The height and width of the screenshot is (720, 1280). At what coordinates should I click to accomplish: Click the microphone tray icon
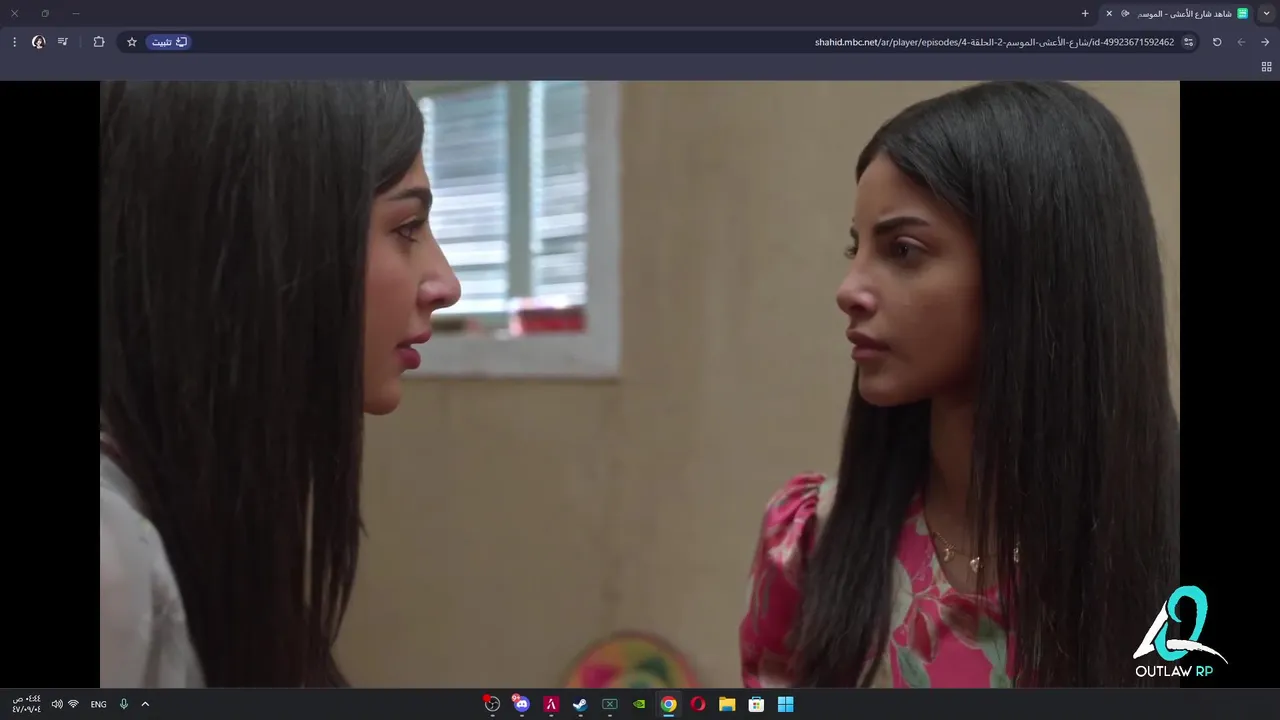(124, 704)
